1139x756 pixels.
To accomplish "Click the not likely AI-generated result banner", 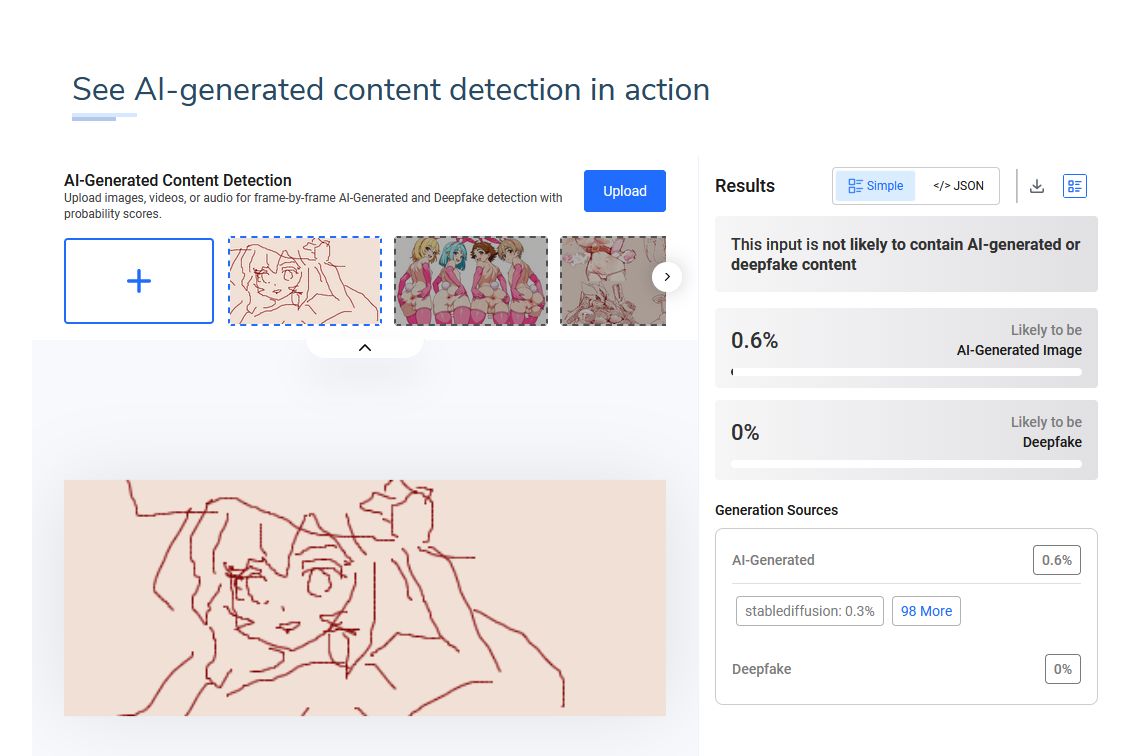I will click(x=906, y=254).
